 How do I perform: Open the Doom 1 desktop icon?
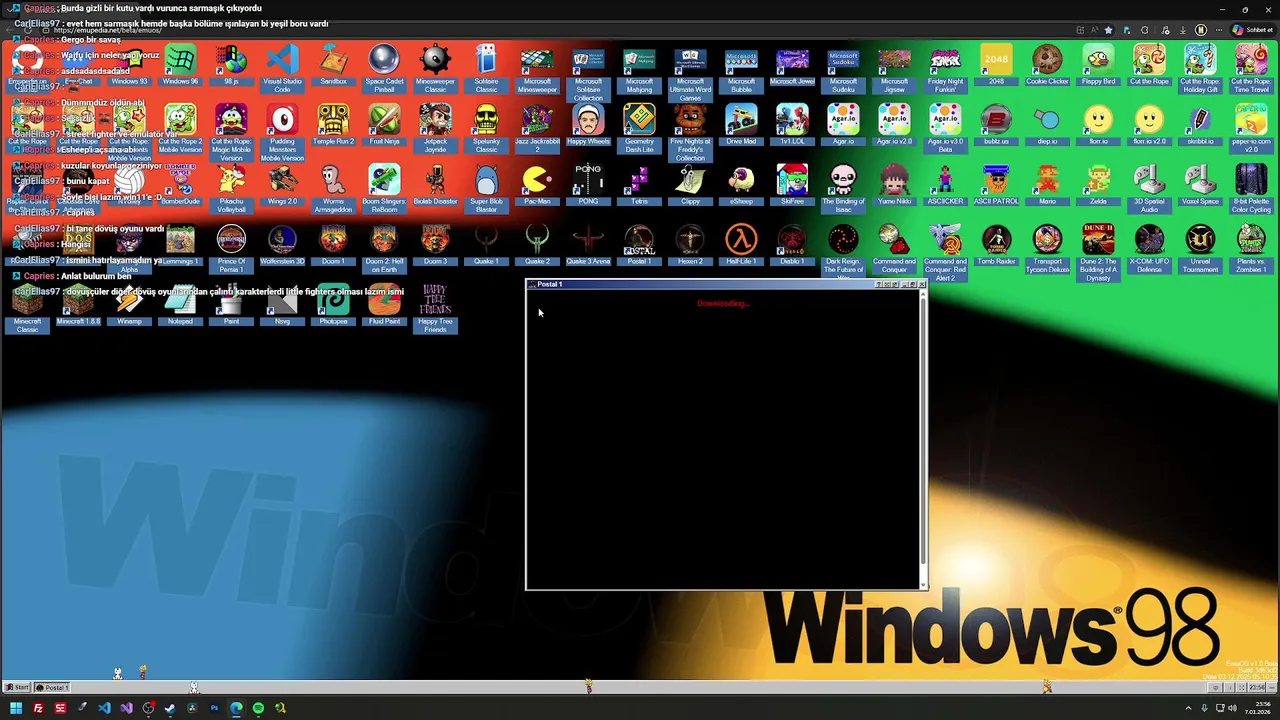333,244
